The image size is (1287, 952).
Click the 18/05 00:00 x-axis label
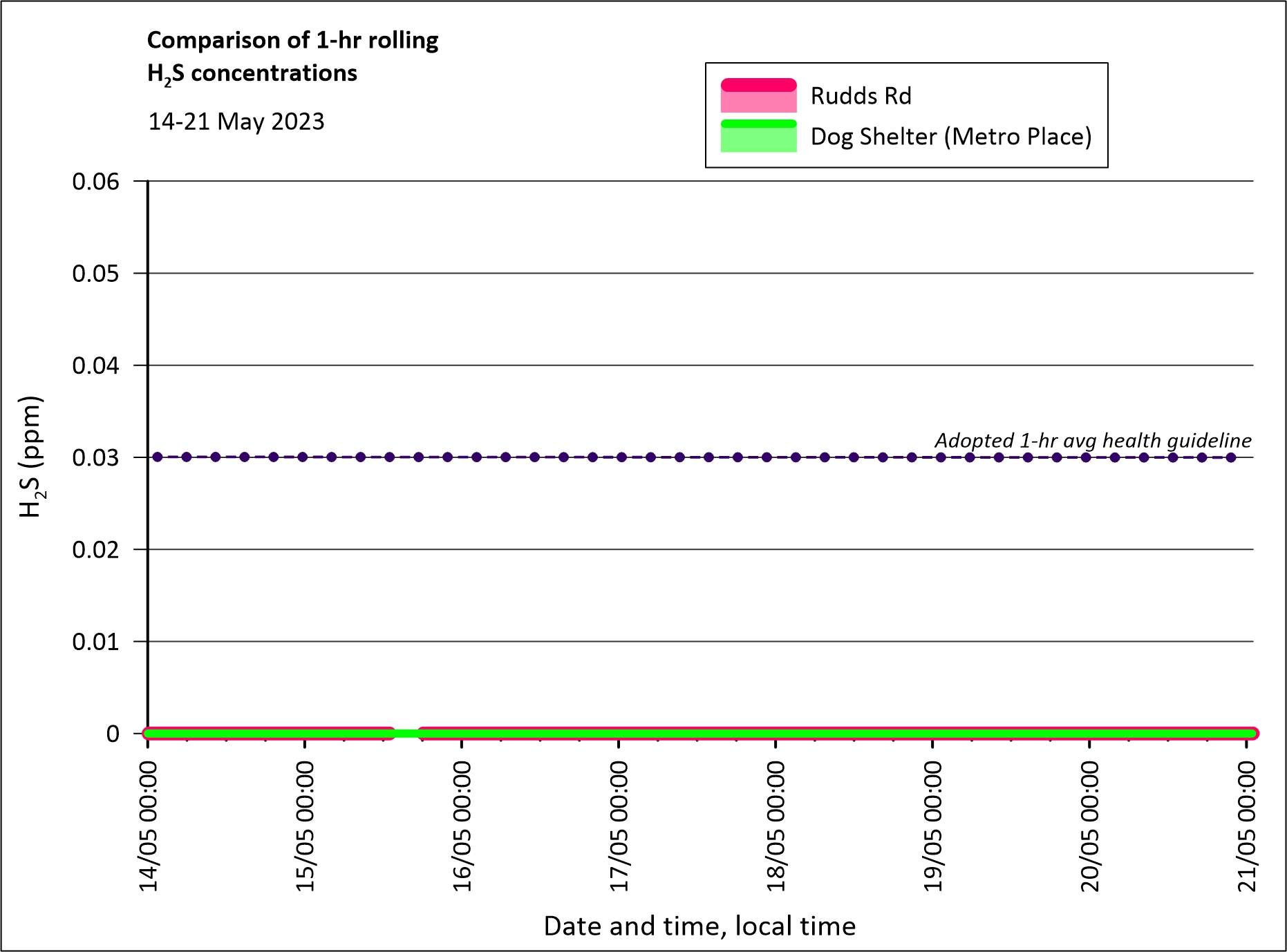tap(776, 826)
